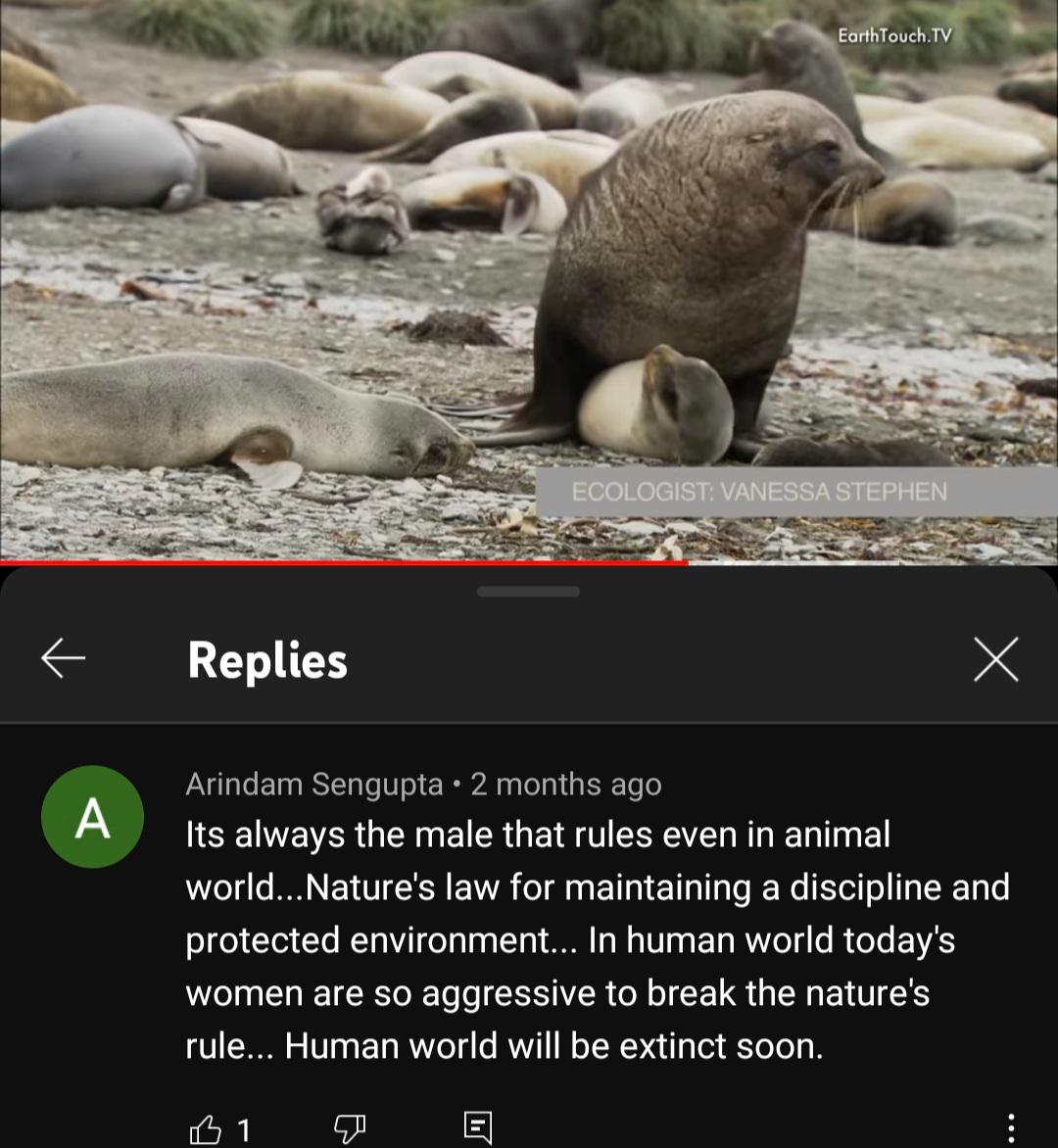
Task: Tap the panel's grey drag handle
Action: [528, 592]
